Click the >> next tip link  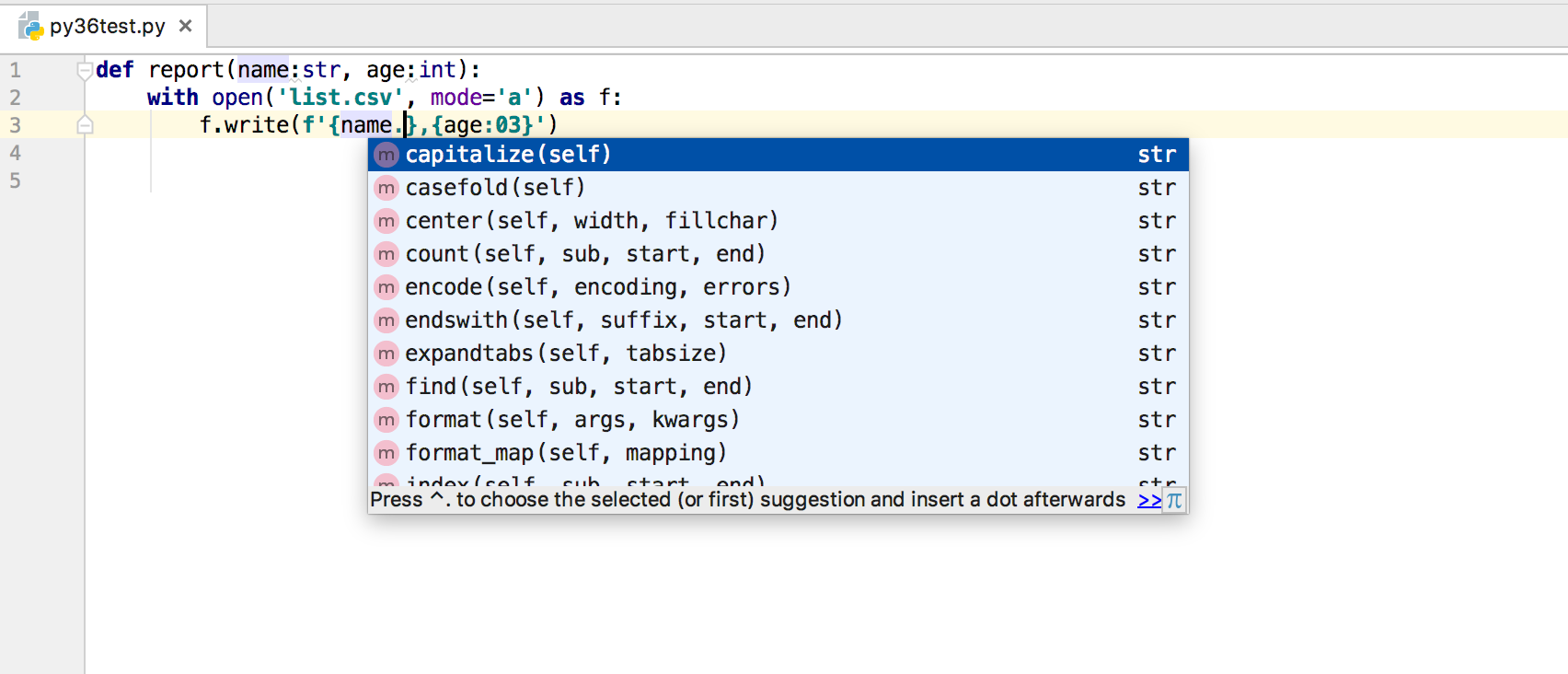pyautogui.click(x=1148, y=500)
